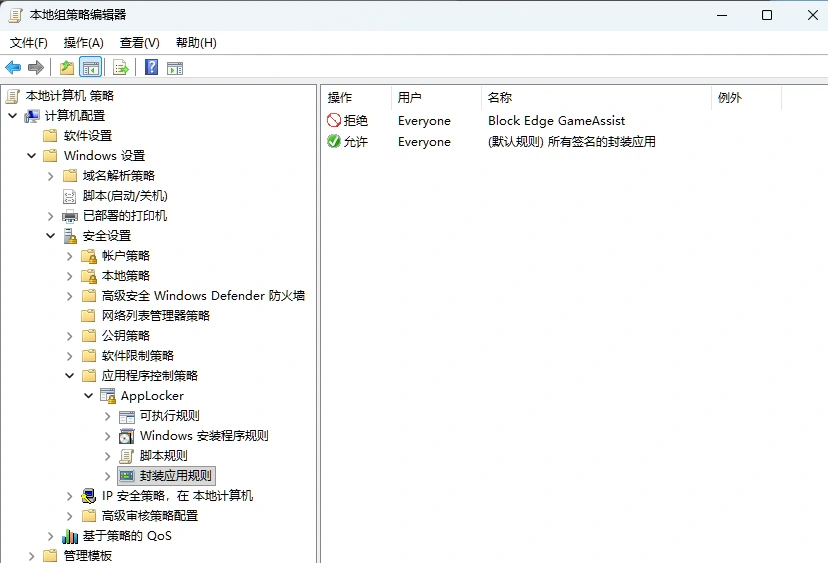The height and width of the screenshot is (563, 828).
Task: Open Help via blue question mark icon
Action: coord(151,68)
